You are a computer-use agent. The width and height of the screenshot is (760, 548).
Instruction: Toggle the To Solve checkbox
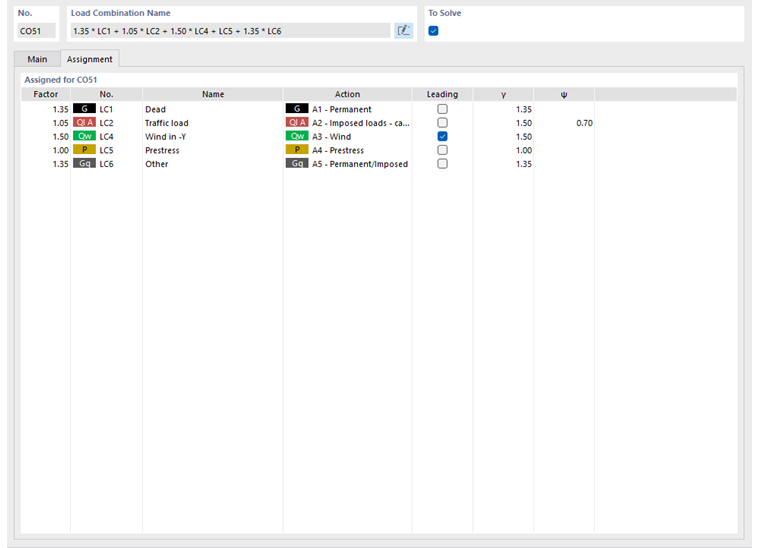[433, 31]
